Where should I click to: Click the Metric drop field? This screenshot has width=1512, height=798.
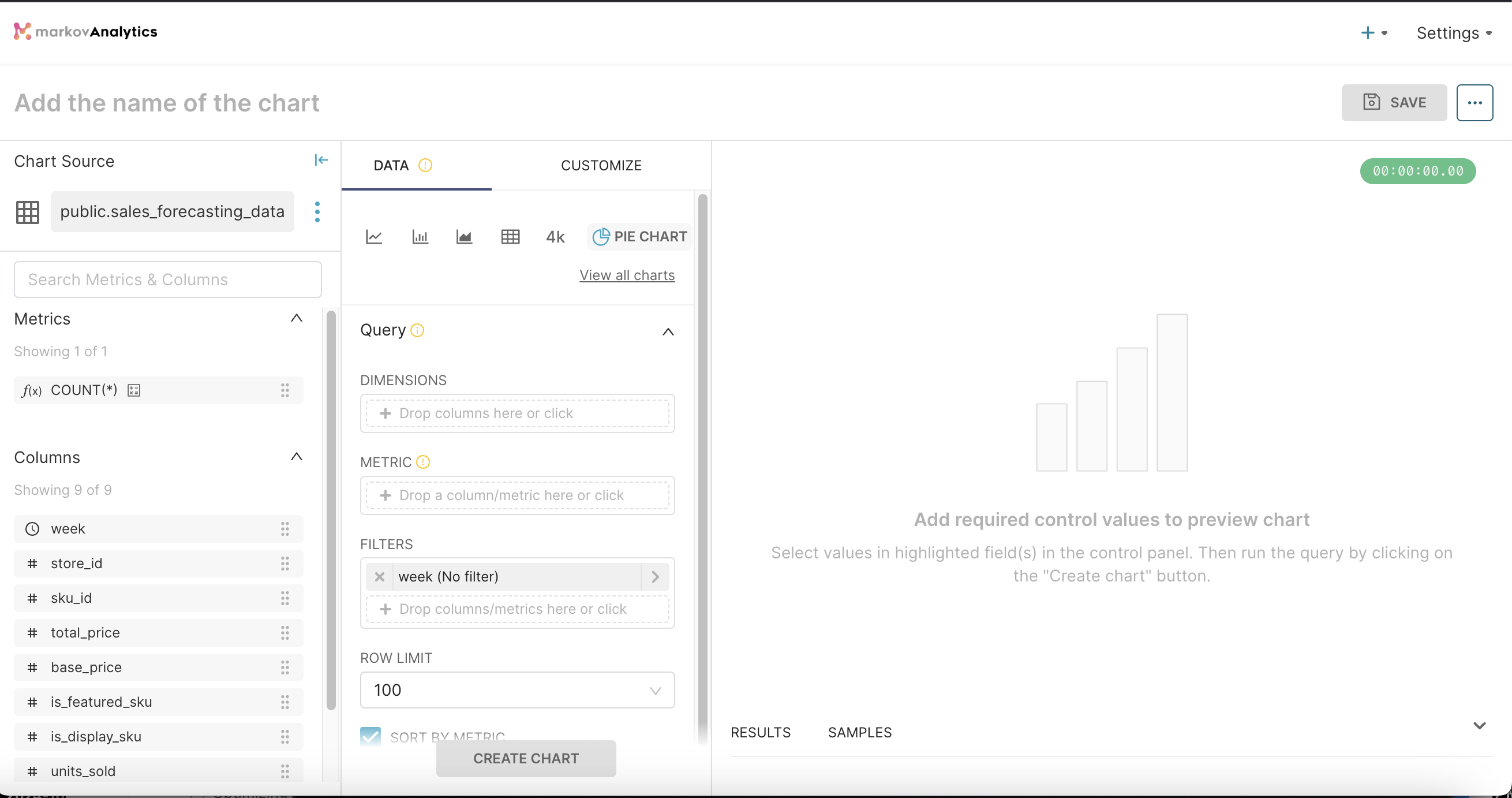point(517,495)
